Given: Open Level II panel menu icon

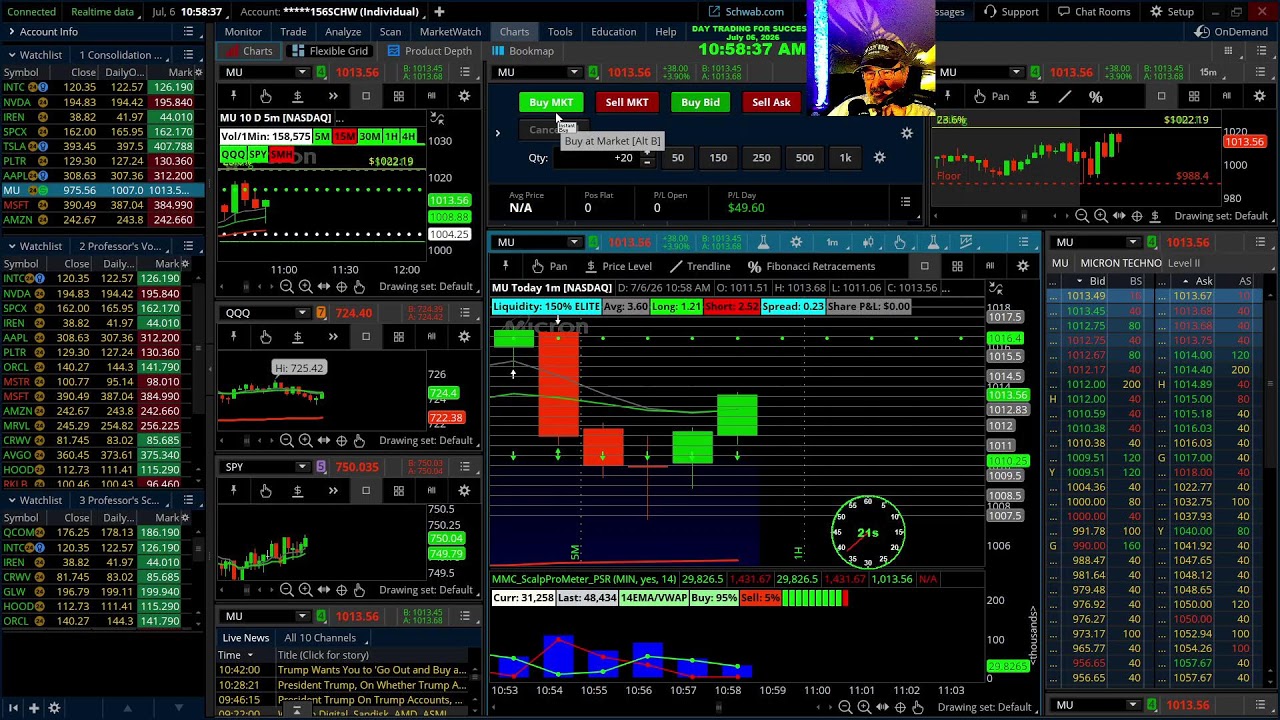Looking at the screenshot, I should pyautogui.click(x=1260, y=242).
